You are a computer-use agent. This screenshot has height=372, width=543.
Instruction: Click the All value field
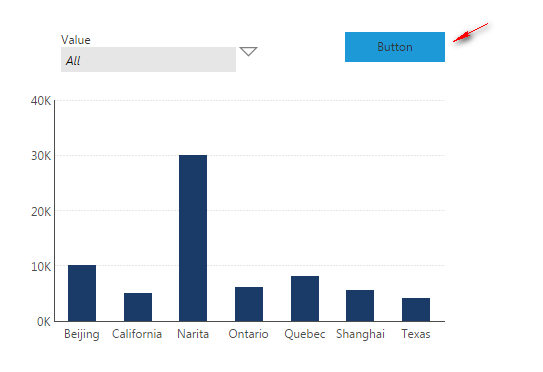tap(148, 60)
